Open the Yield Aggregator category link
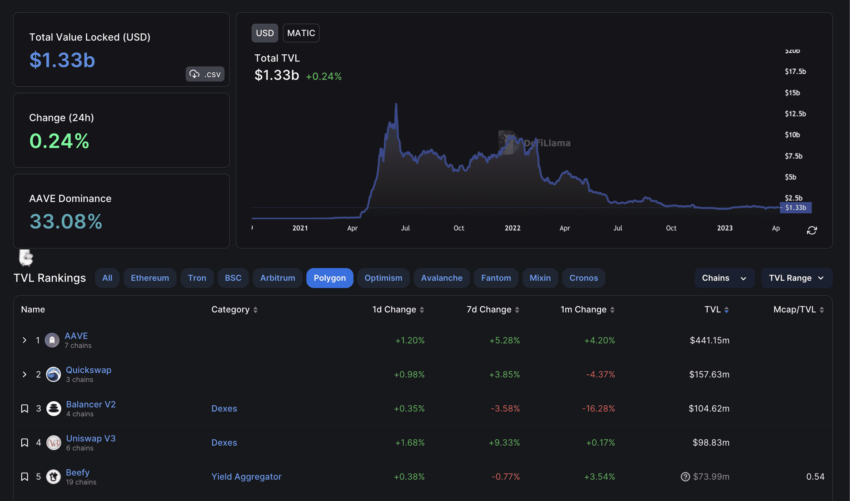This screenshot has height=501, width=850. (x=246, y=477)
